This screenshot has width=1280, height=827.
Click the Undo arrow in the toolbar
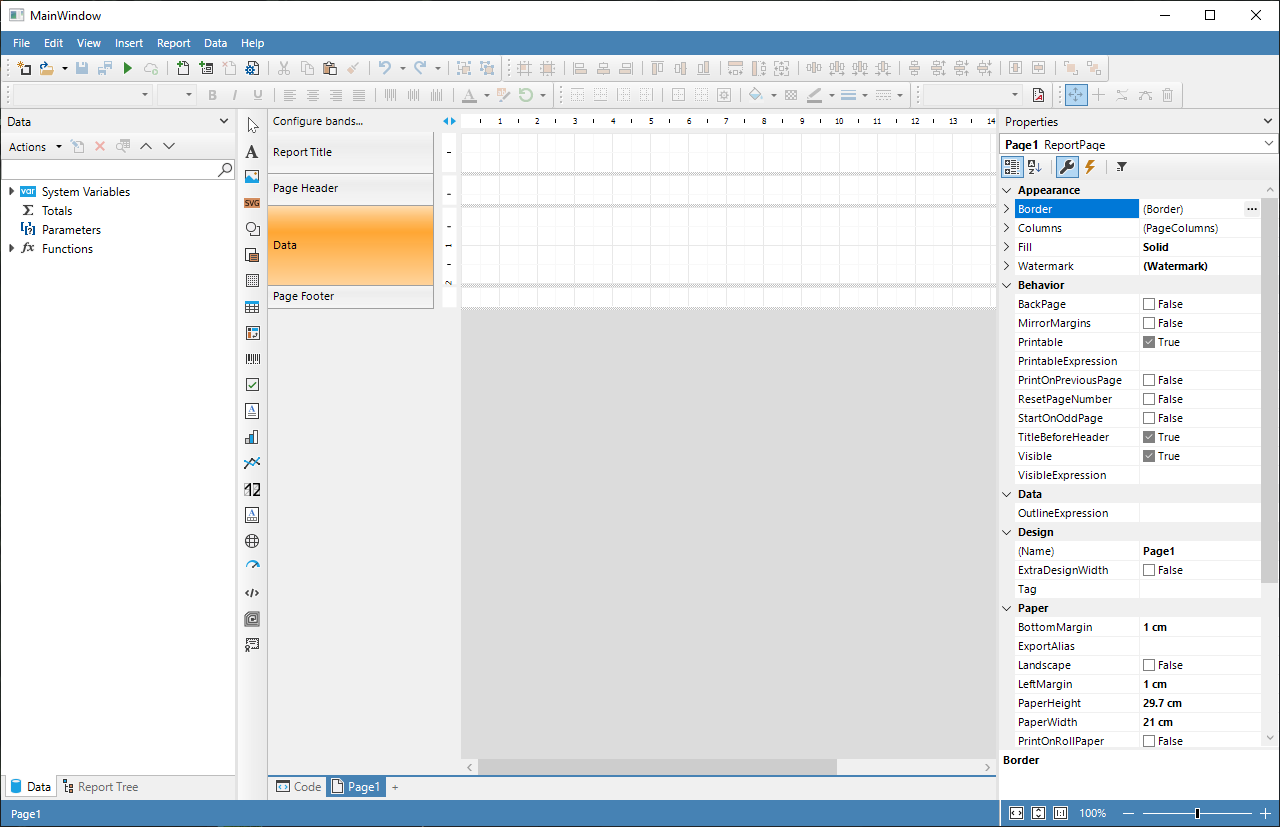pyautogui.click(x=386, y=68)
